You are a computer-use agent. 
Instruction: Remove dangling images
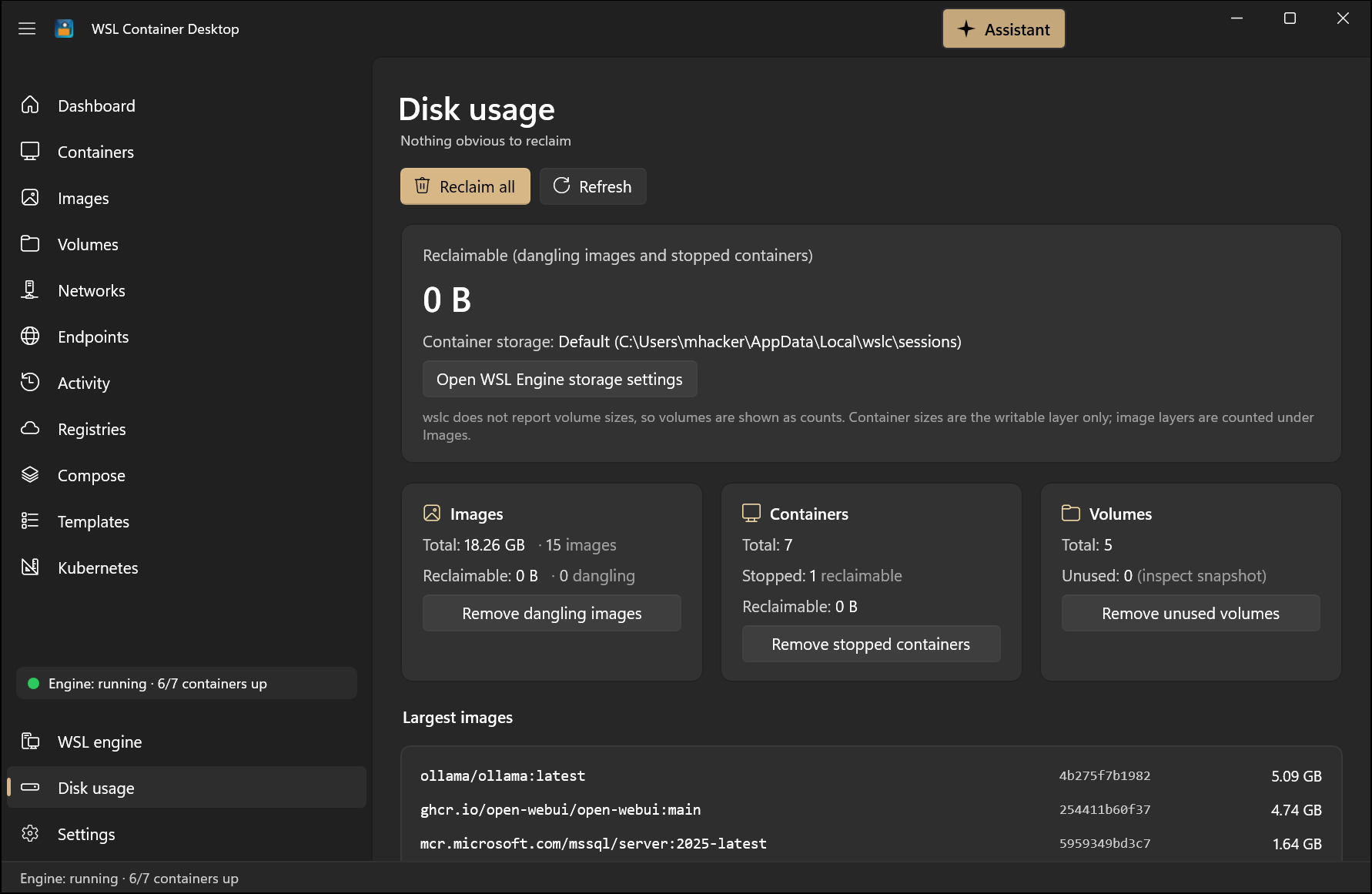click(x=552, y=614)
